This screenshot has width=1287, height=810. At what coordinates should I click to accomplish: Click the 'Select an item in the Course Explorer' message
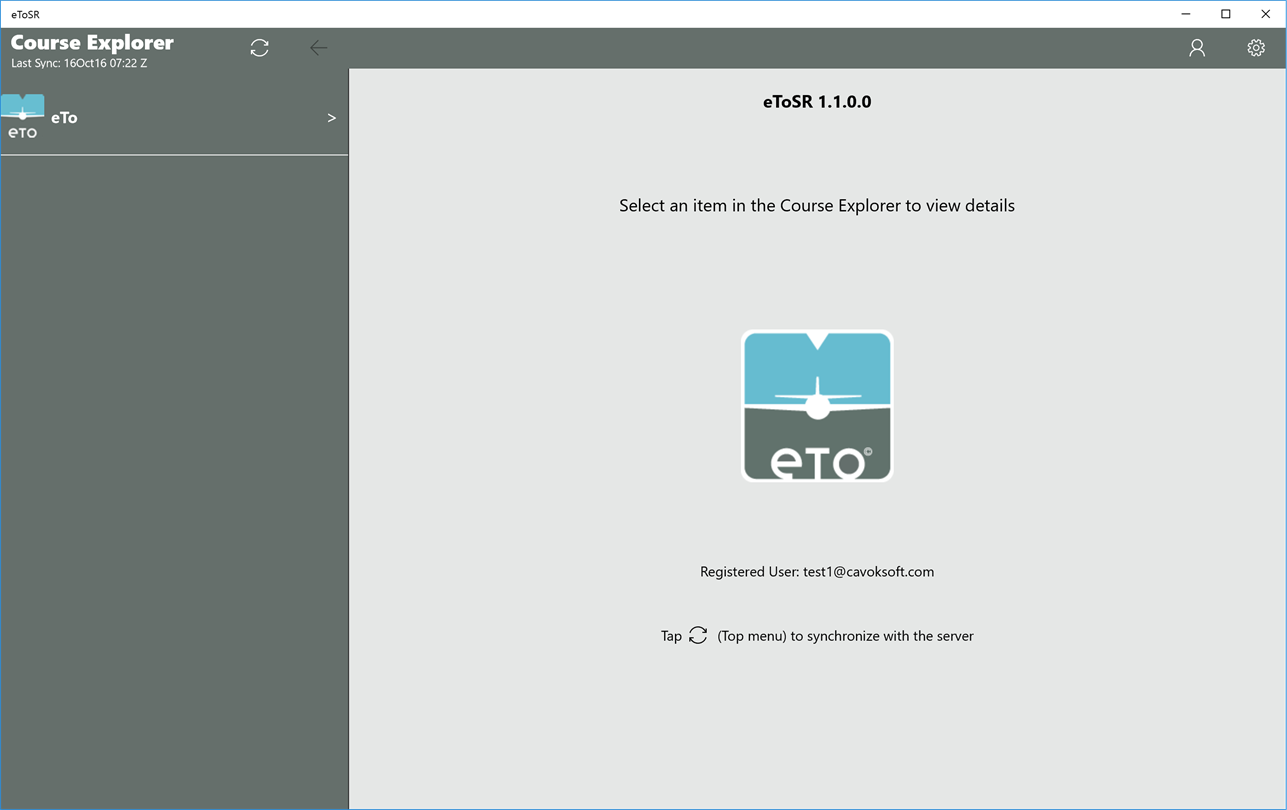817,205
